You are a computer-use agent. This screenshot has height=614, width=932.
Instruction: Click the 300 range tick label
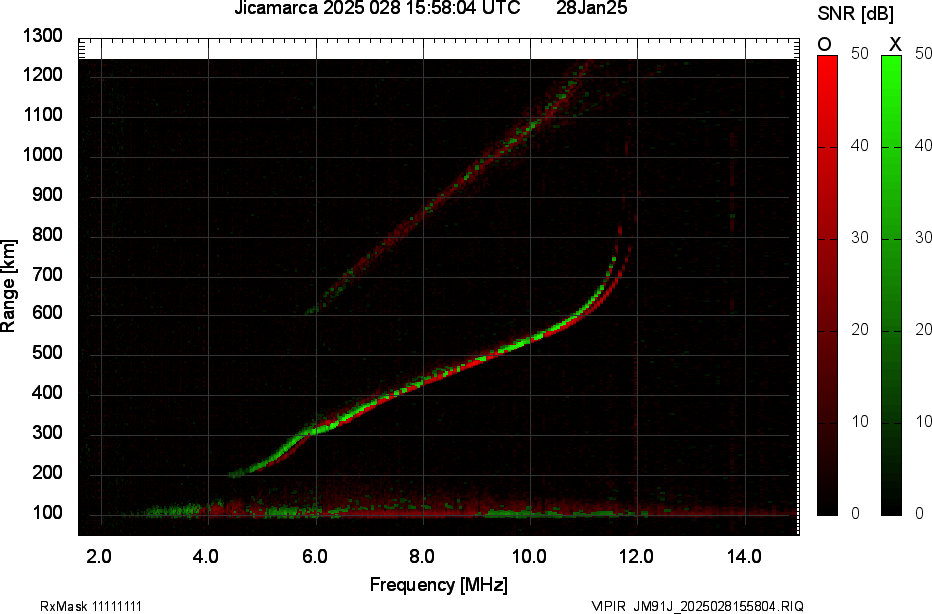47,433
